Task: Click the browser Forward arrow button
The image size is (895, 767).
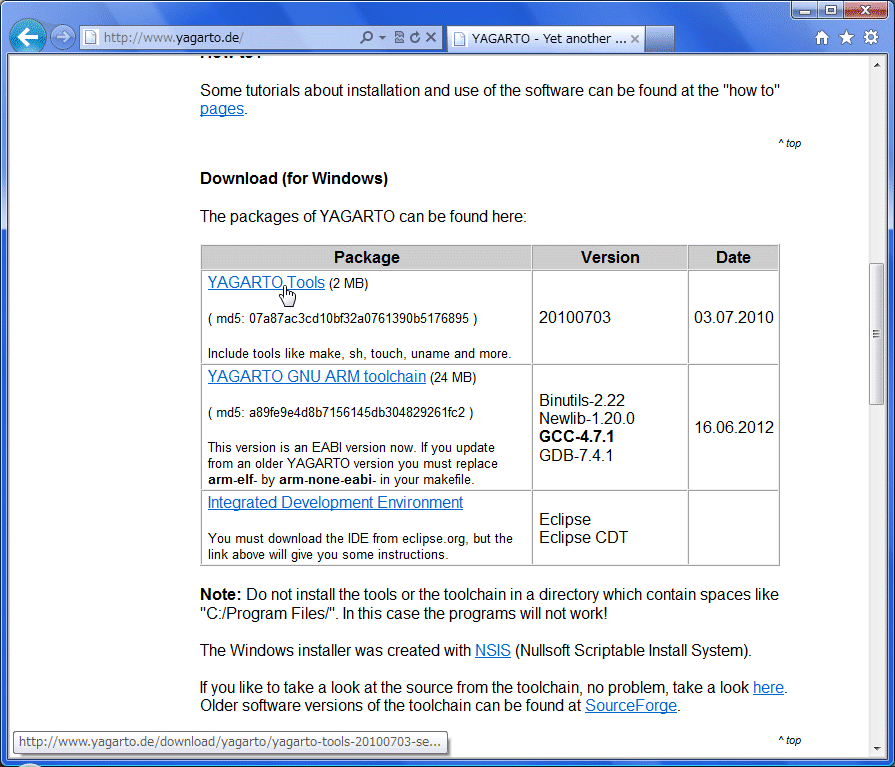Action: click(63, 38)
